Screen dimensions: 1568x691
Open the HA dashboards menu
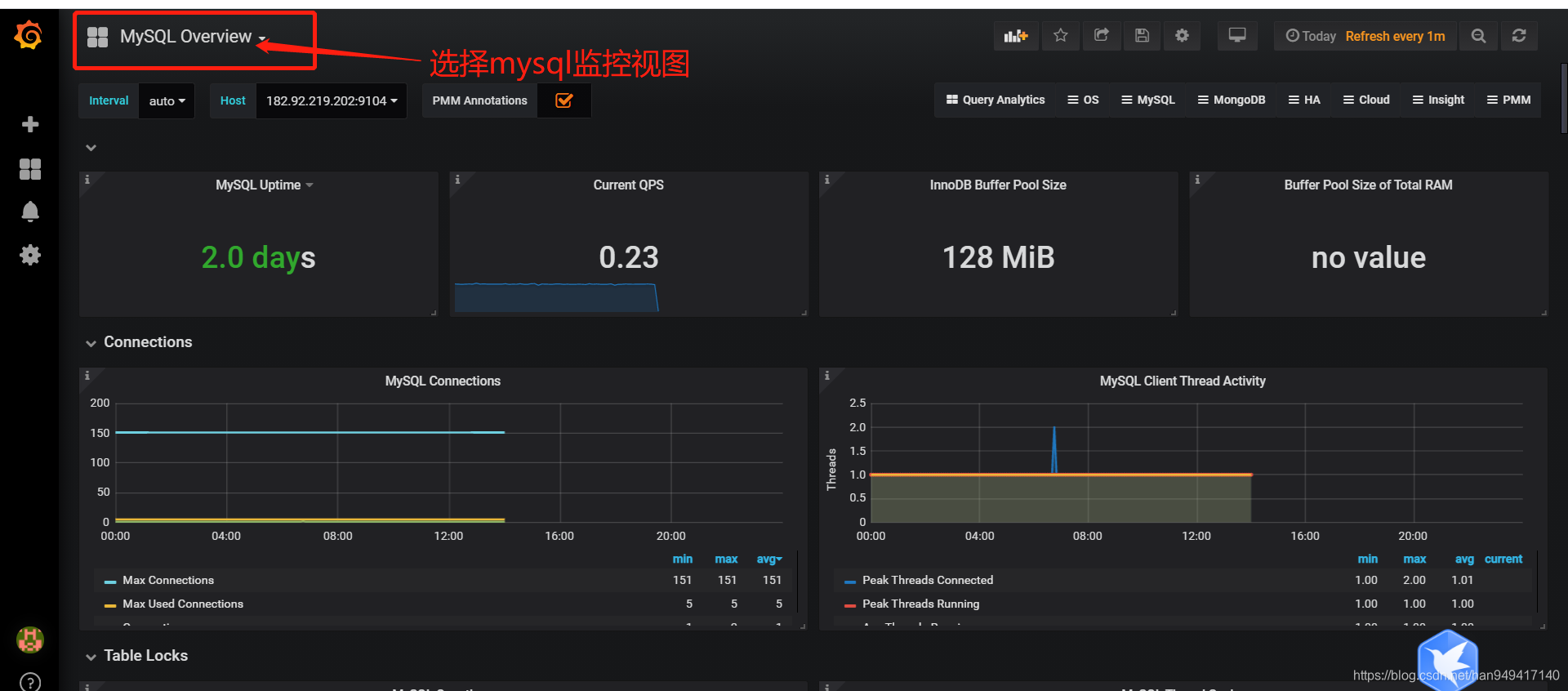[x=1304, y=100]
